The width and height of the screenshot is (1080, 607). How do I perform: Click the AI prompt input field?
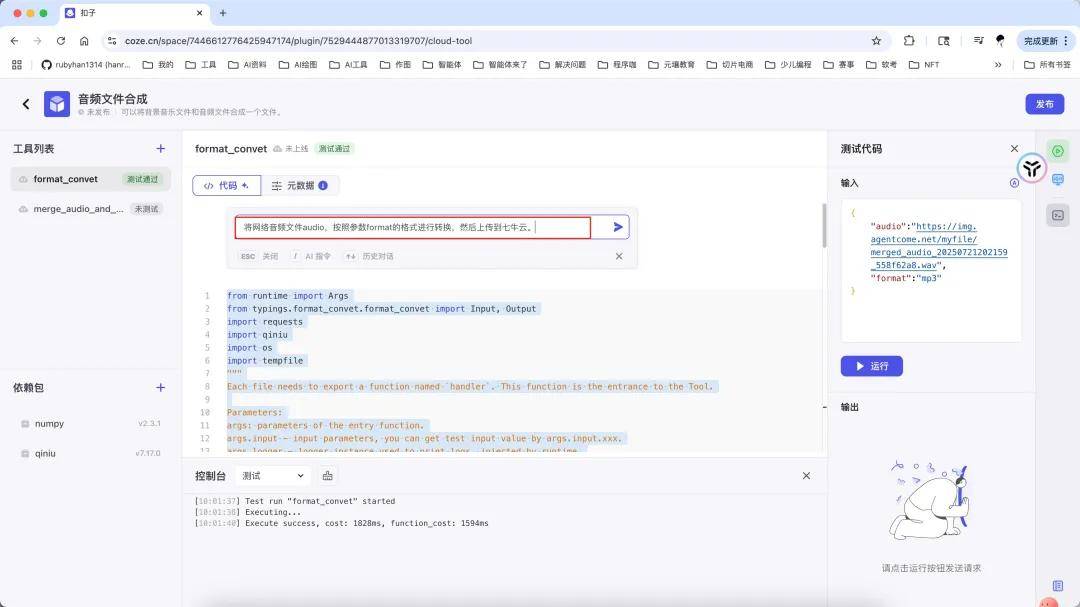tap(412, 228)
